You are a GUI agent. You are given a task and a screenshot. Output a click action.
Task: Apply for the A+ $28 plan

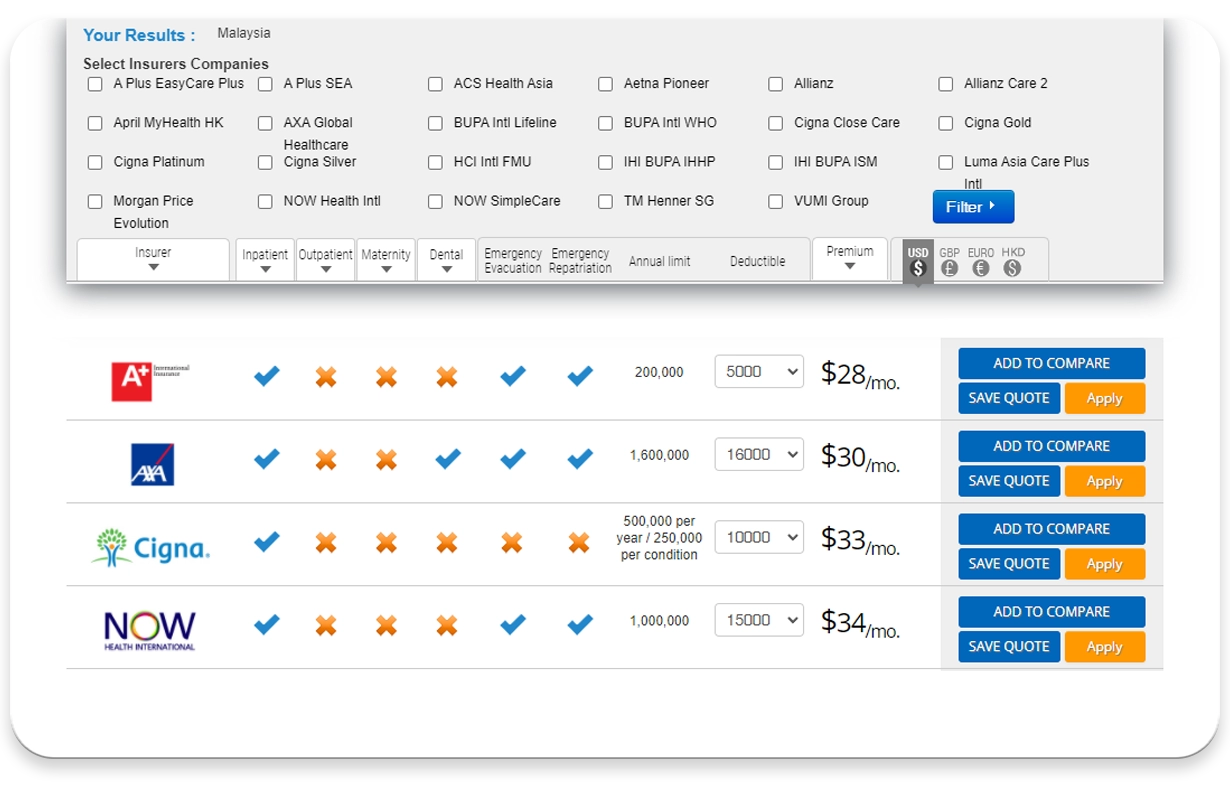pyautogui.click(x=1104, y=398)
